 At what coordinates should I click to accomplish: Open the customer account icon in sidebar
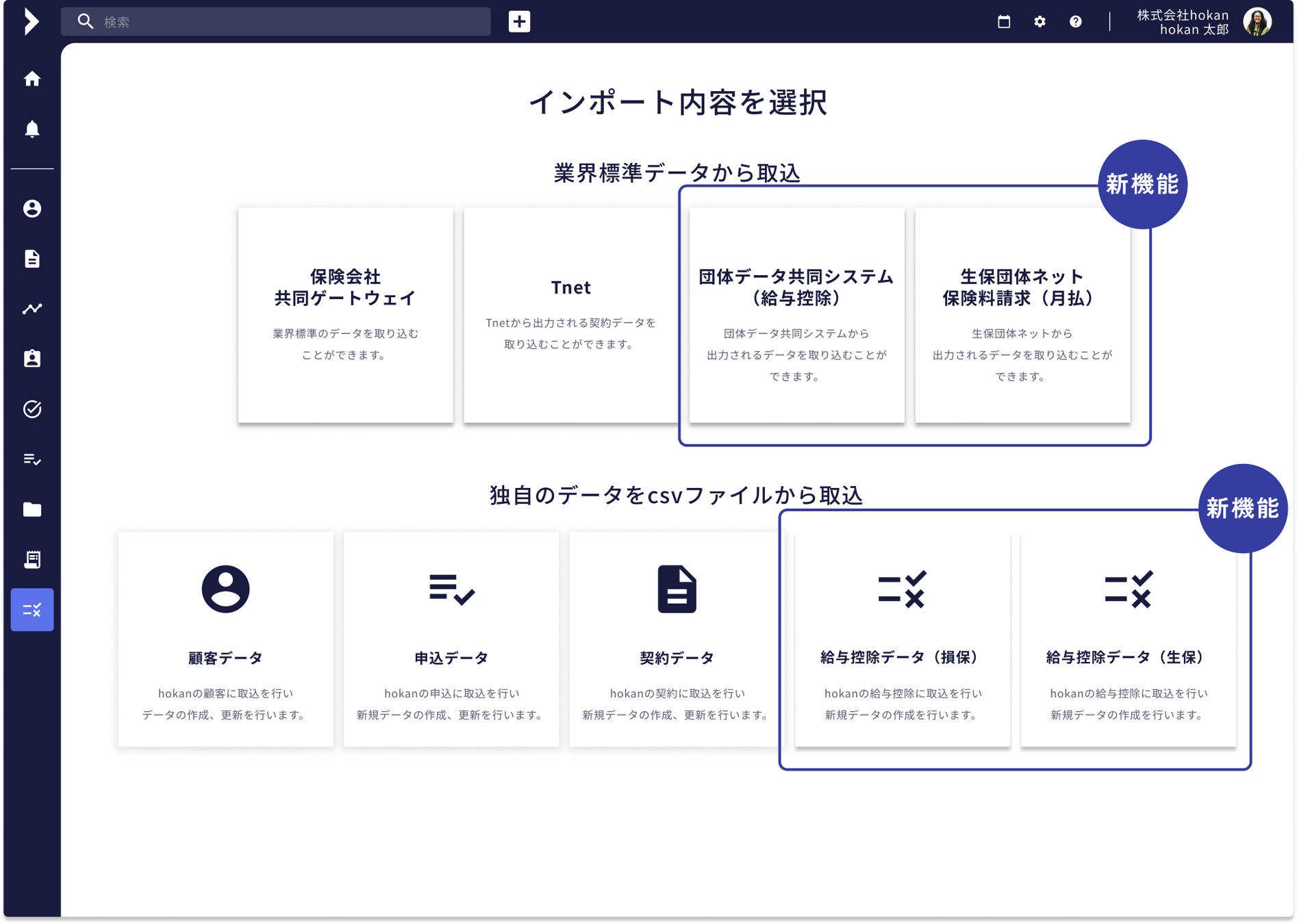click(32, 209)
